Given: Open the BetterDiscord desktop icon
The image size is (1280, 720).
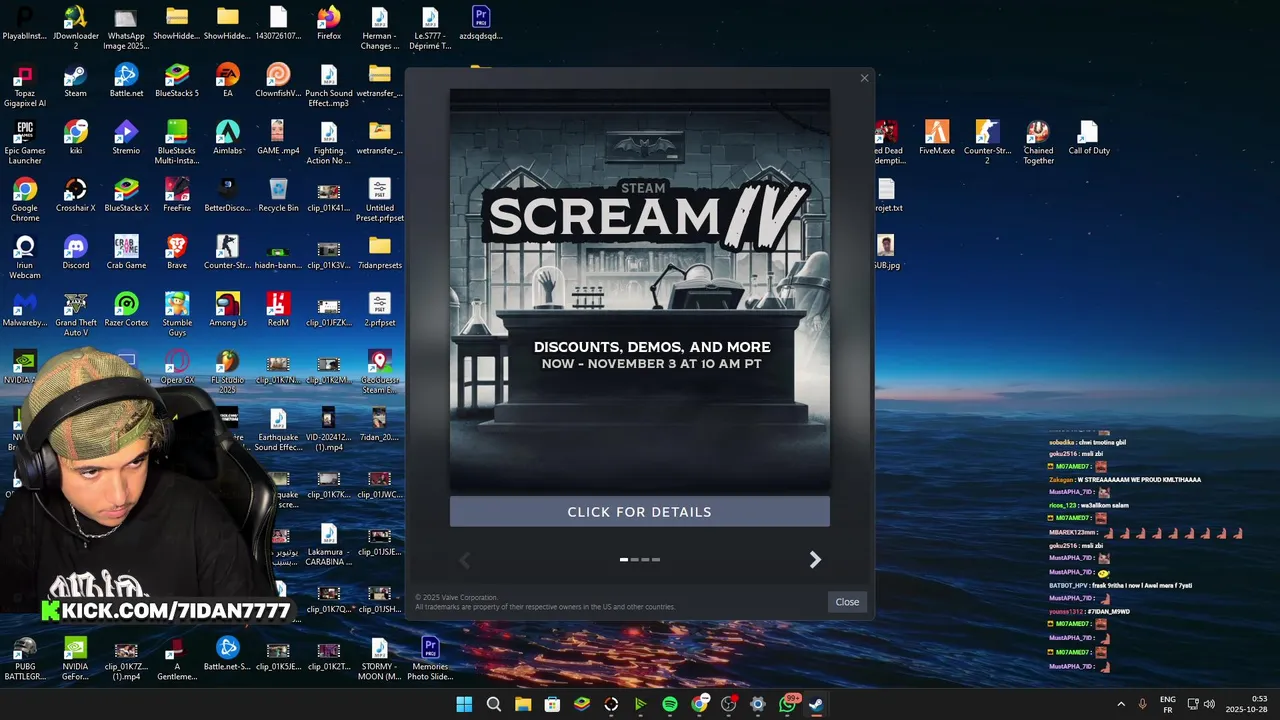Looking at the screenshot, I should [228, 196].
